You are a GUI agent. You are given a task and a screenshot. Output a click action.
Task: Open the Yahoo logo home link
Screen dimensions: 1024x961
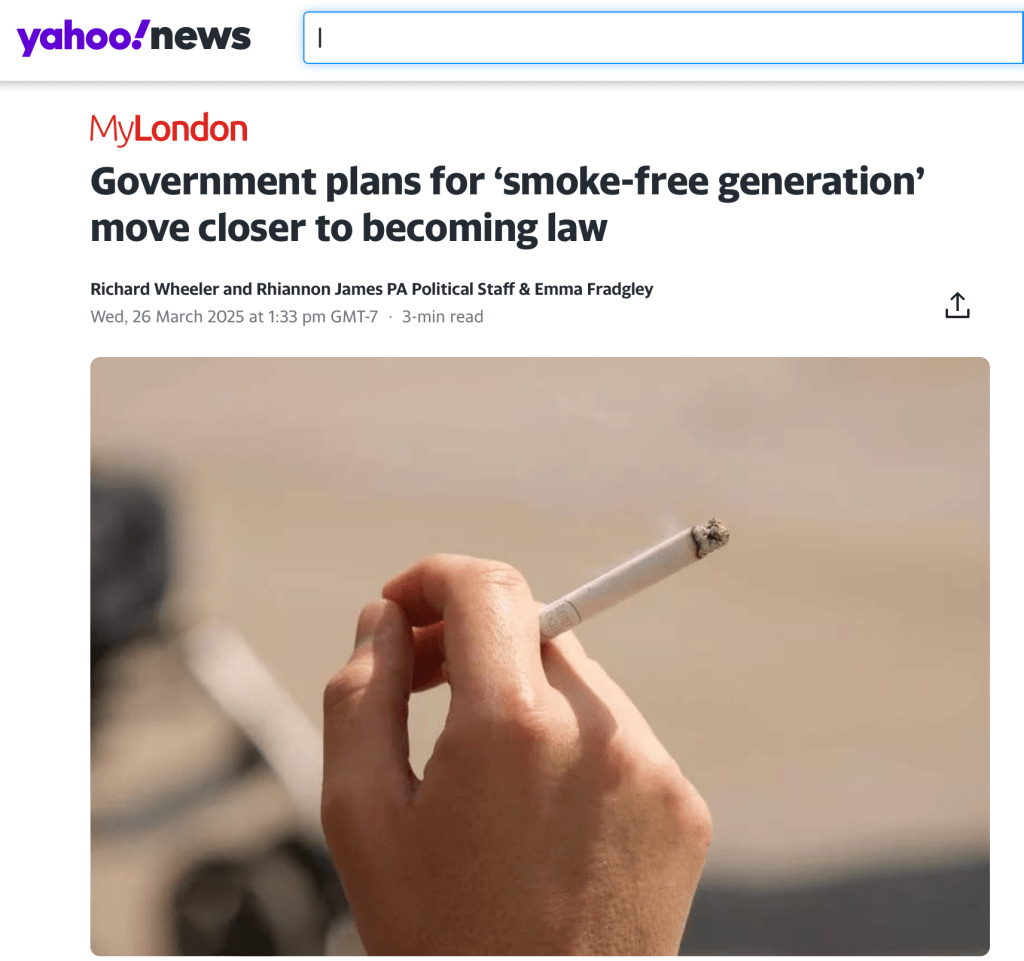(134, 37)
